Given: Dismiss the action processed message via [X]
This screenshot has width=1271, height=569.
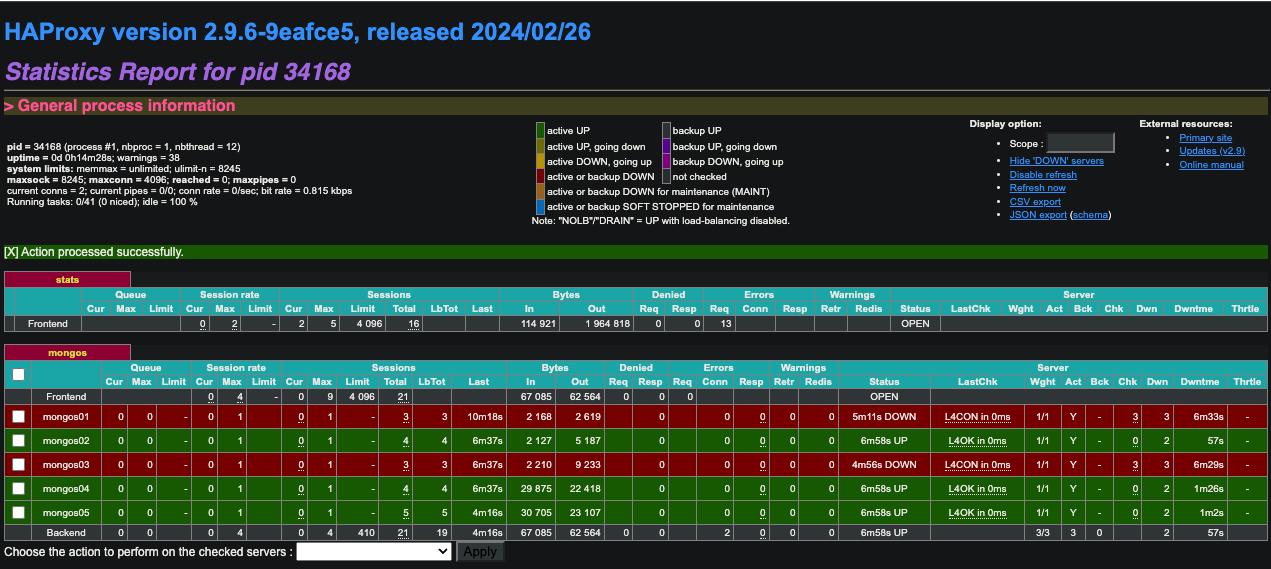Looking at the screenshot, I should pyautogui.click(x=11, y=252).
